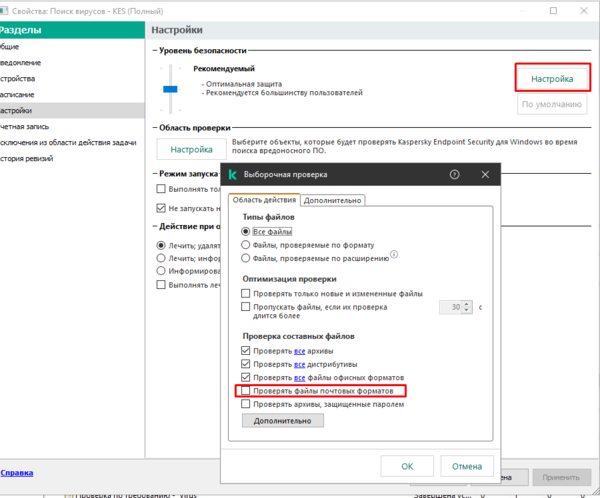The width and height of the screenshot is (600, 498).
Task: Close the Выборочная проверка dialog with X
Action: pyautogui.click(x=485, y=175)
